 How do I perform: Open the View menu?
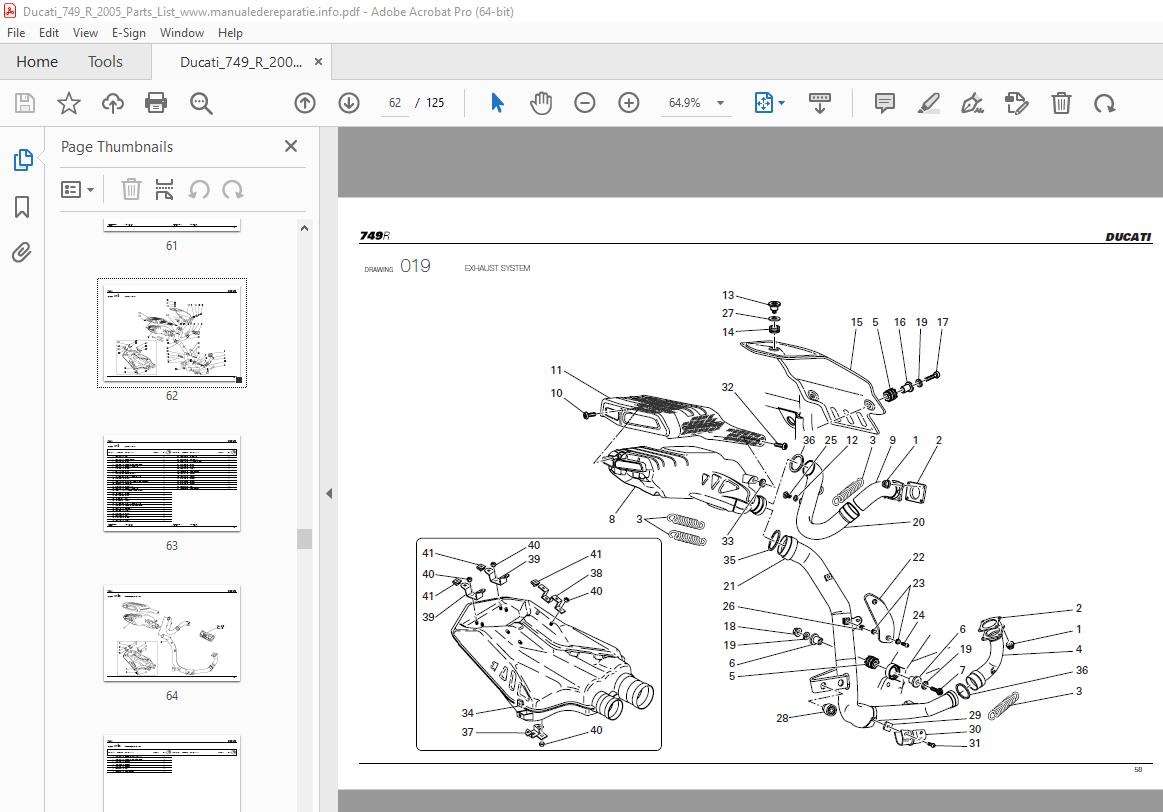[x=85, y=33]
